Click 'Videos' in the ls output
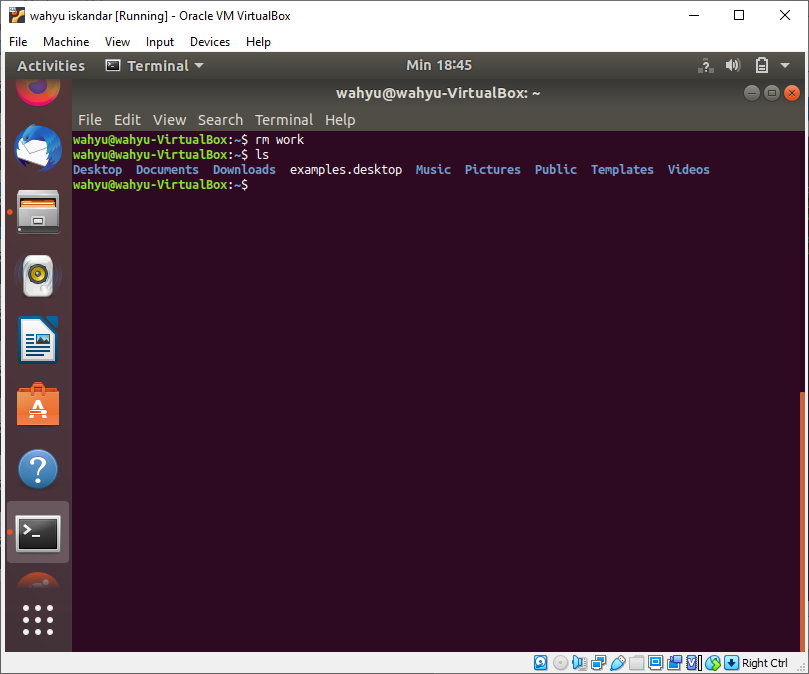Image resolution: width=809 pixels, height=674 pixels. pos(689,169)
